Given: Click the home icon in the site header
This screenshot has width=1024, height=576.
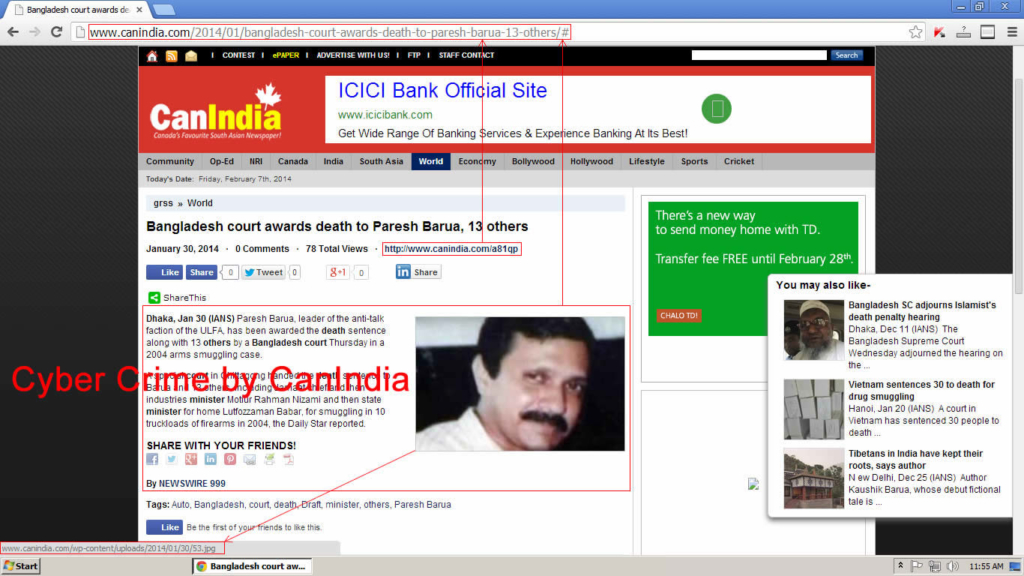Looking at the screenshot, I should point(152,55).
